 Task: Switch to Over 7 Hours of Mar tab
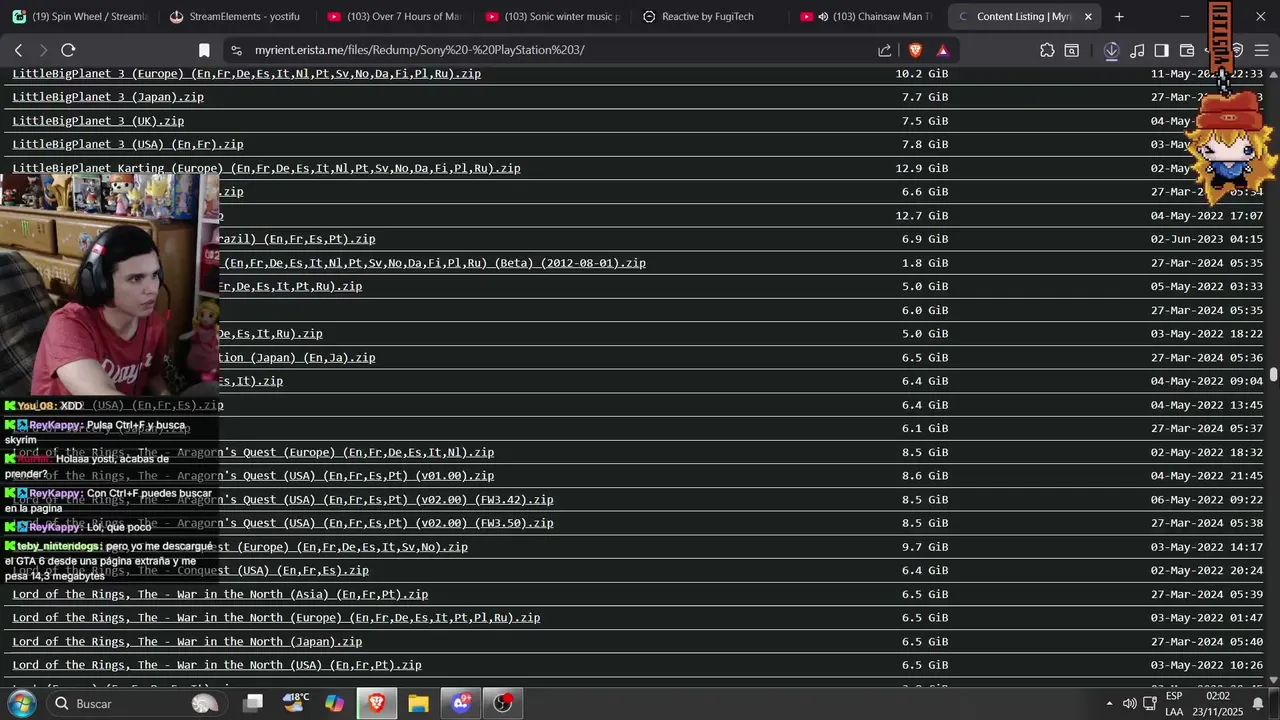(394, 16)
